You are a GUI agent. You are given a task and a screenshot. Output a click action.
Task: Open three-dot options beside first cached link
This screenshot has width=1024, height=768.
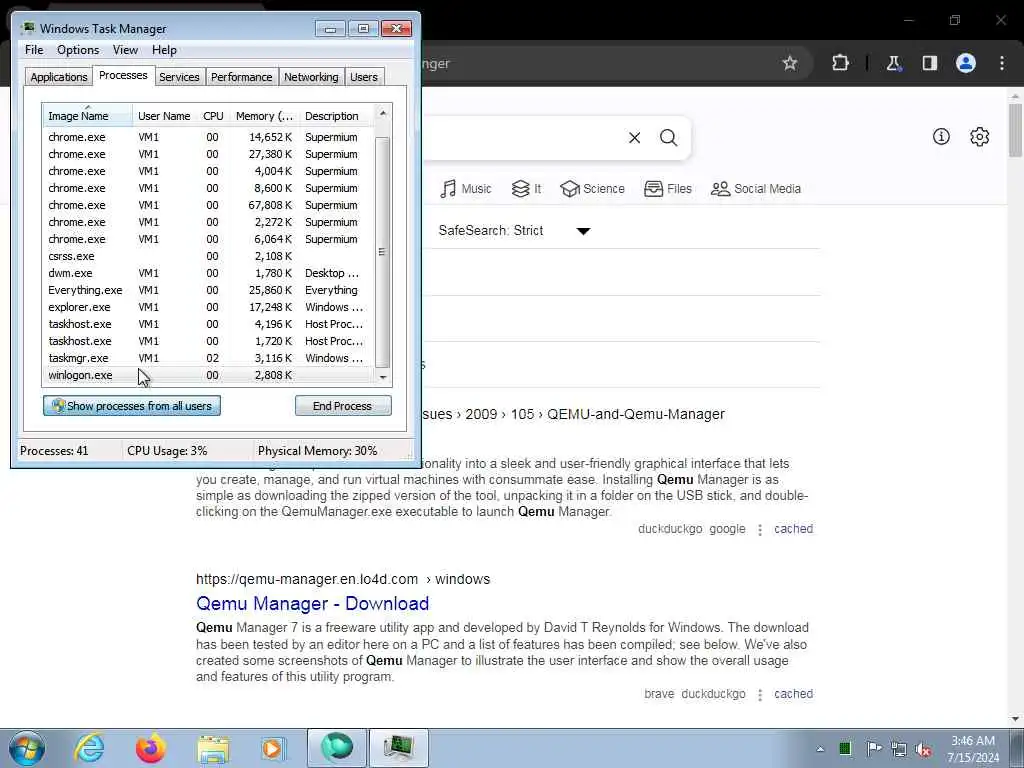click(760, 530)
